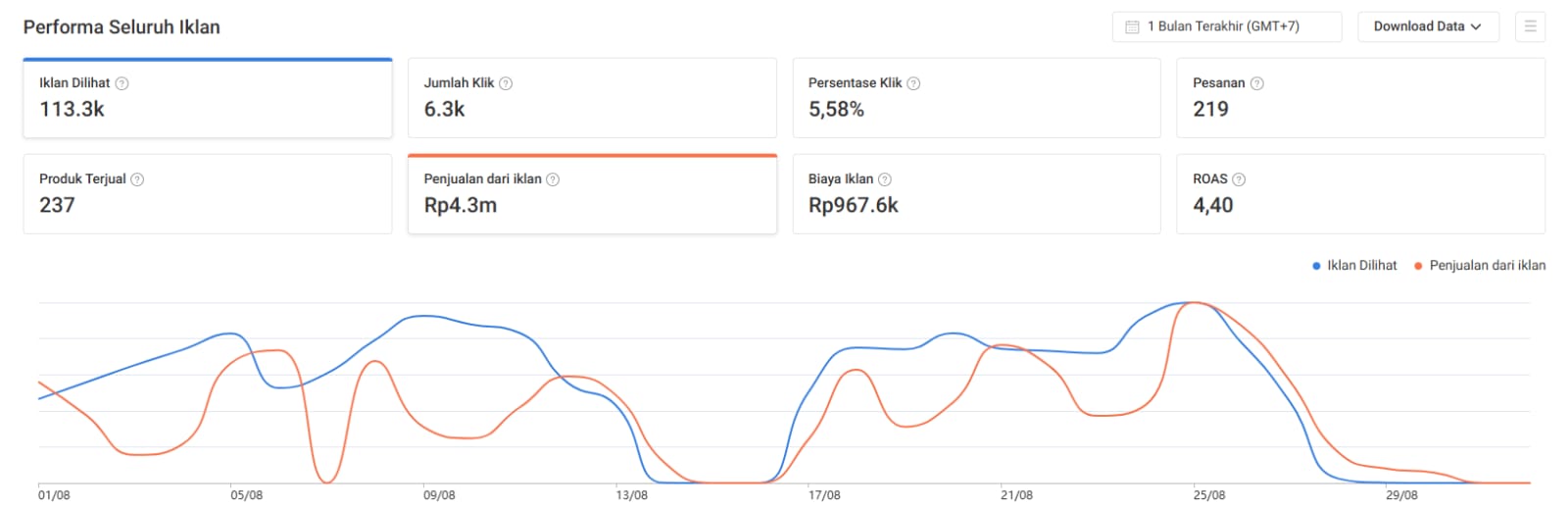Open the 1 Bulan Terakhir date picker
Viewport: 1568px width, 507px height.
click(1226, 26)
